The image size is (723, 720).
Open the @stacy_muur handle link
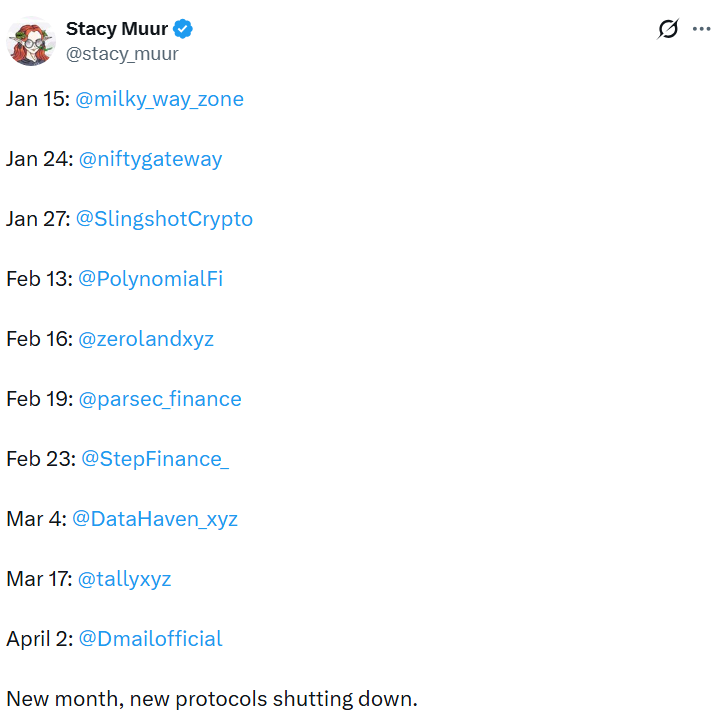[122, 54]
